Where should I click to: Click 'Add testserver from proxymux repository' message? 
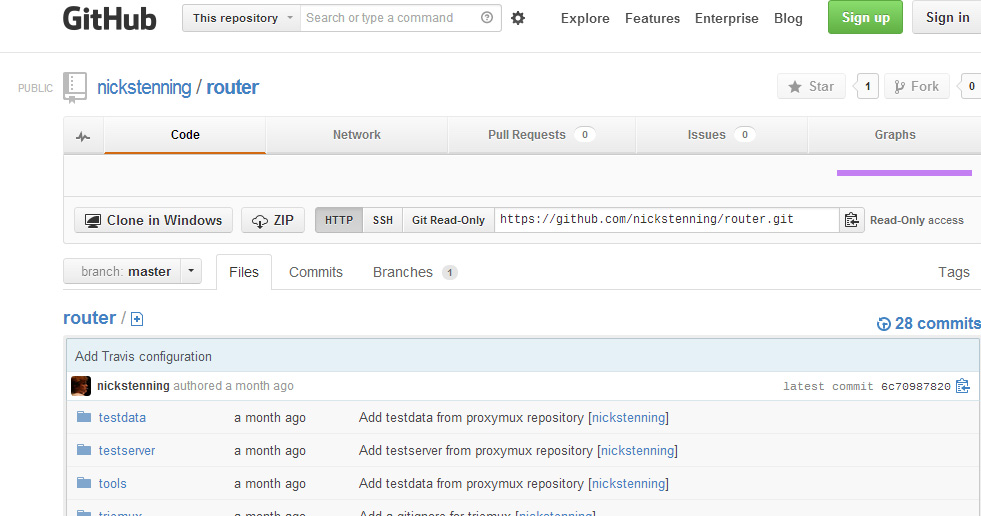(475, 450)
